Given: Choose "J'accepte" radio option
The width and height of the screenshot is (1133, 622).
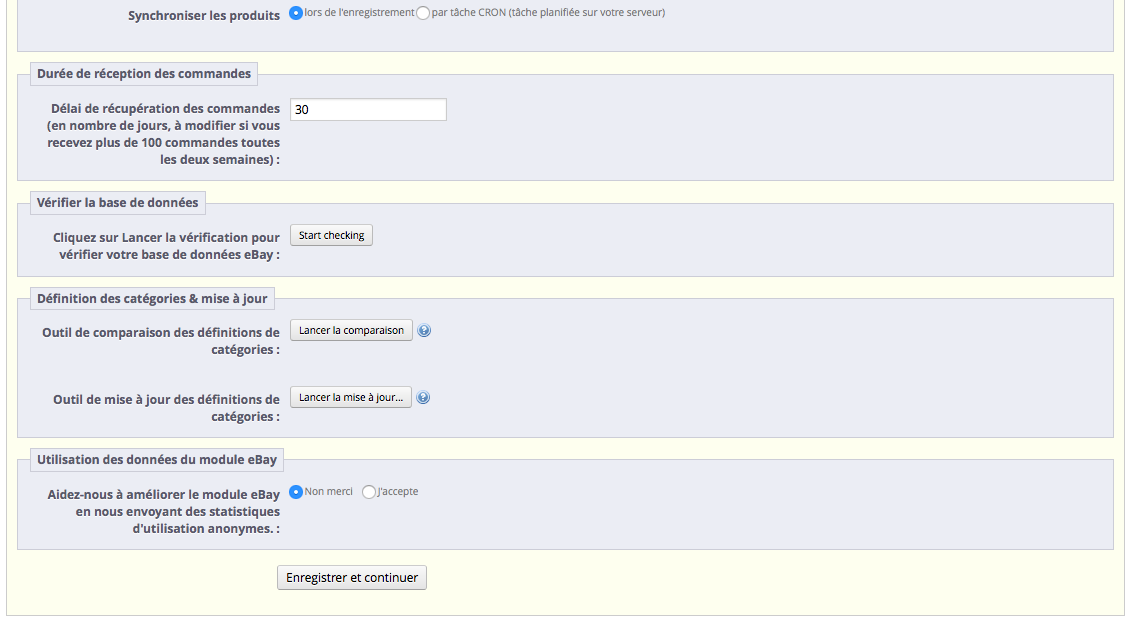Looking at the screenshot, I should click(369, 492).
